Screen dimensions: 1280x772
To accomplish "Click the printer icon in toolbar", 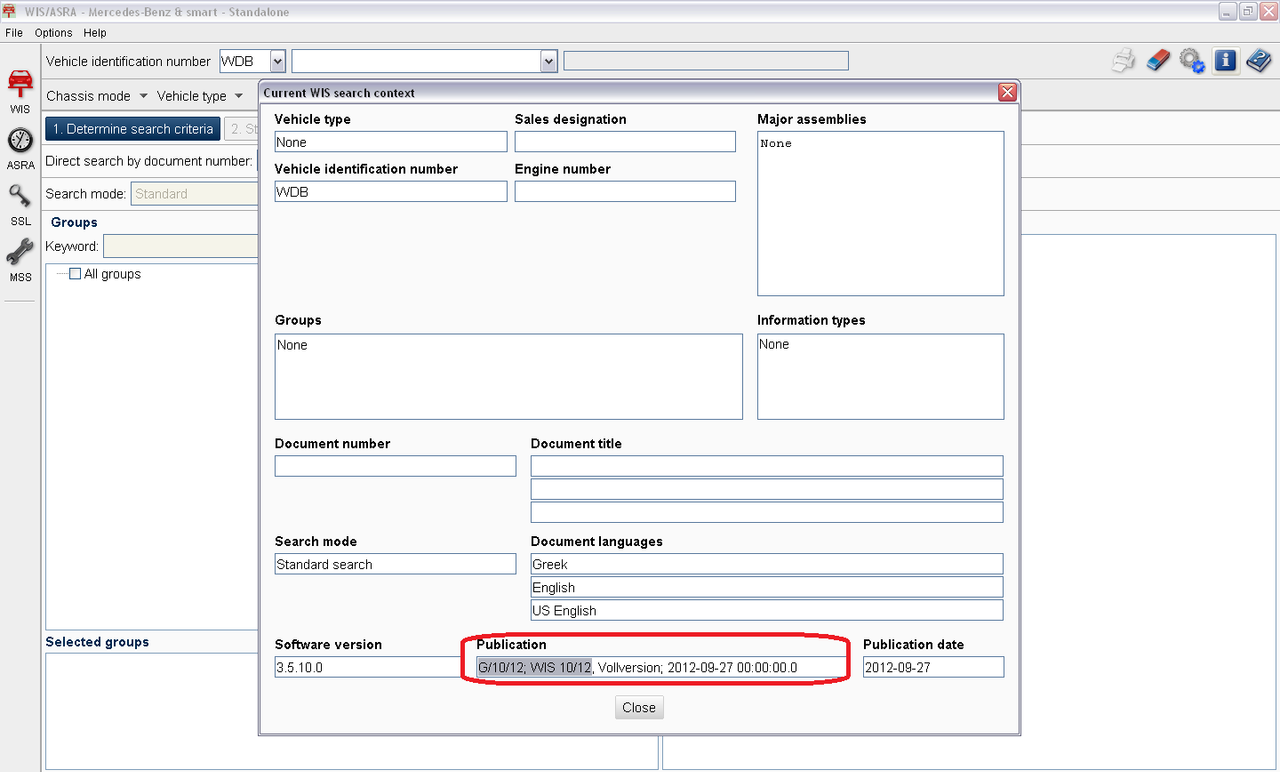I will (x=1124, y=60).
